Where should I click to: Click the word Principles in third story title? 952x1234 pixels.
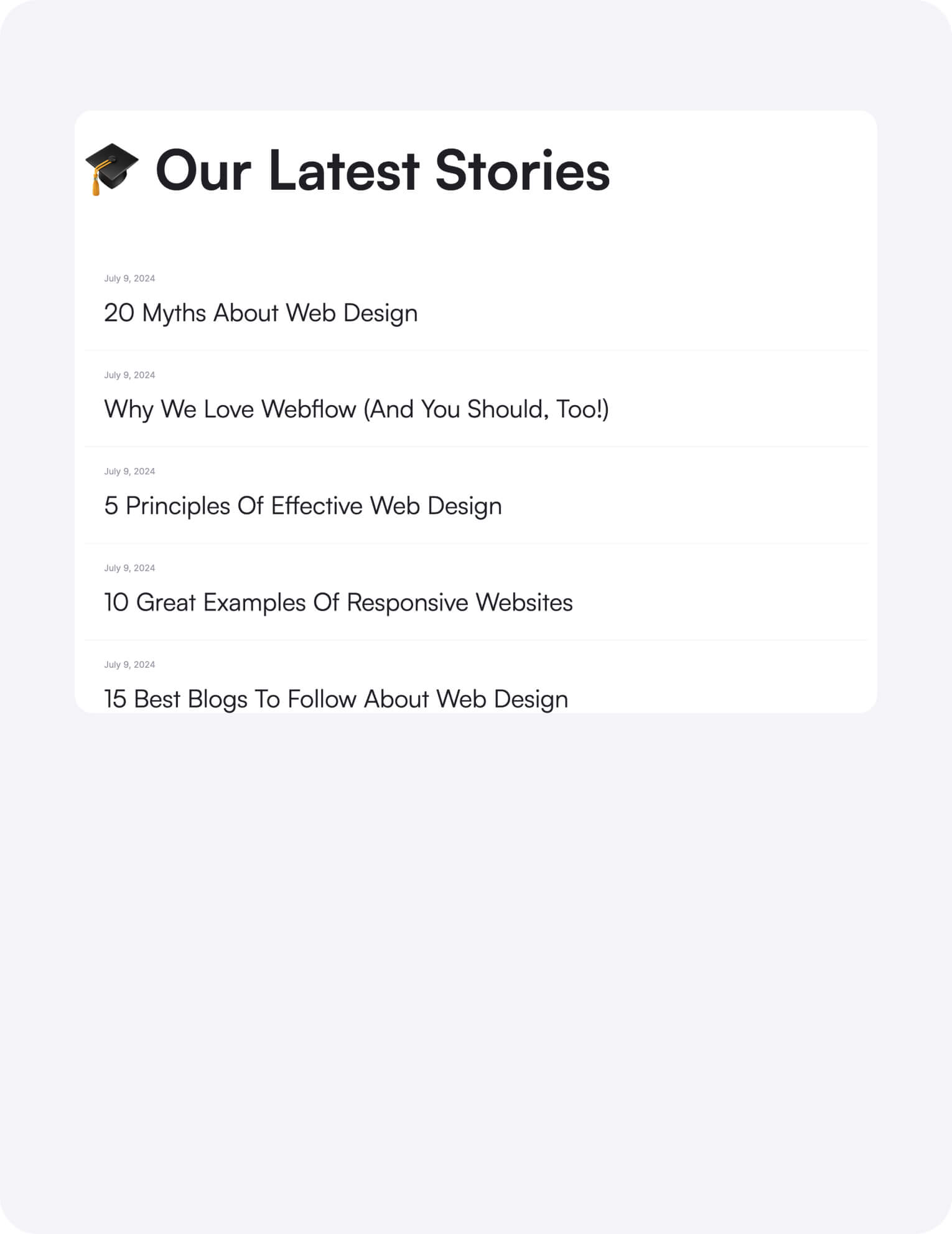click(x=178, y=506)
